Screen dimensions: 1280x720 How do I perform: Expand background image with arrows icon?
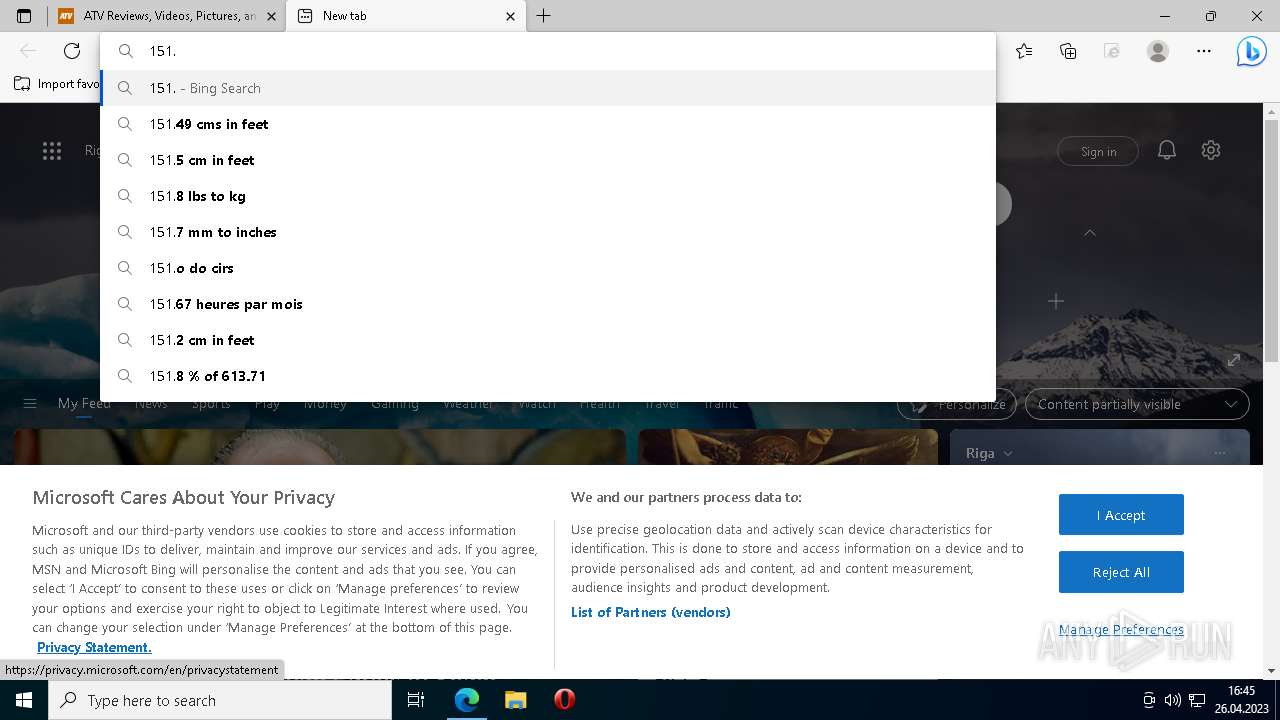click(1234, 360)
